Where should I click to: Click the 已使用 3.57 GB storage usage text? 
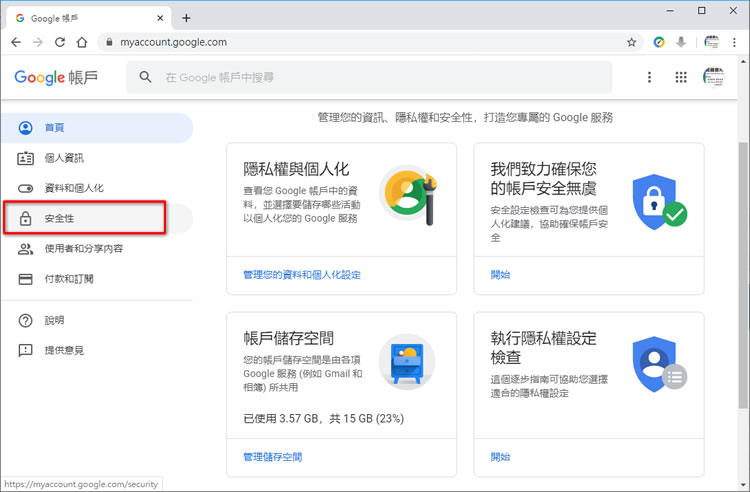pos(324,419)
